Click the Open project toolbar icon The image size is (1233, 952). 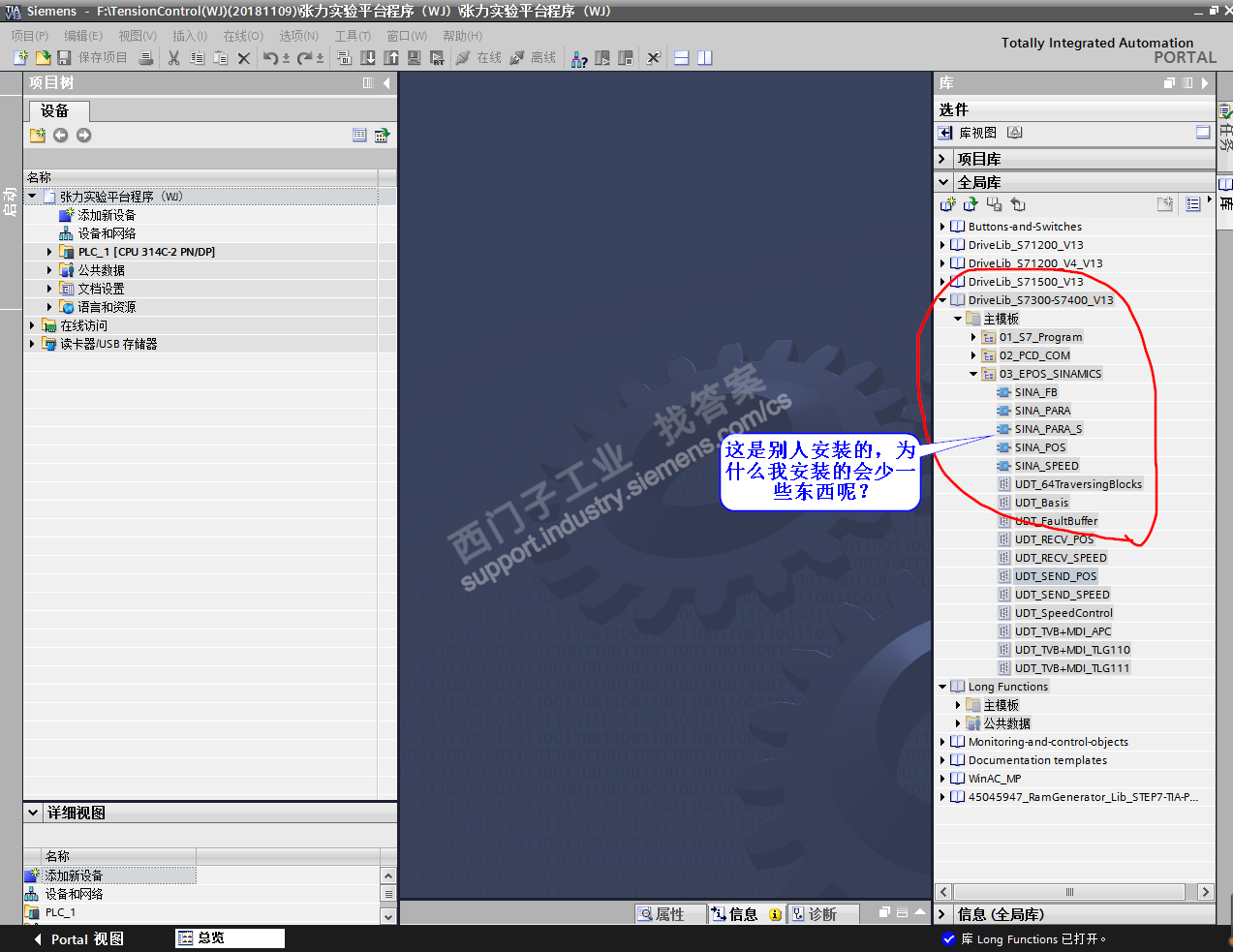43,58
